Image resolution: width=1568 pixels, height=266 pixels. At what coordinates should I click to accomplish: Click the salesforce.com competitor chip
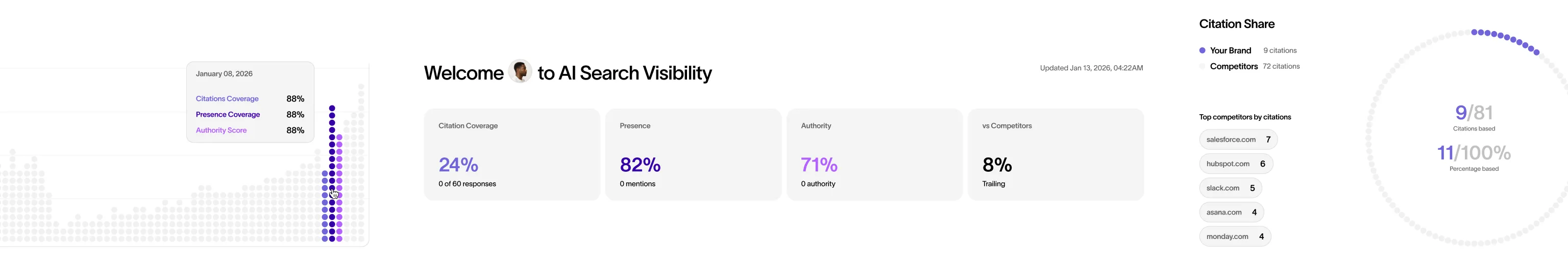(x=1238, y=140)
